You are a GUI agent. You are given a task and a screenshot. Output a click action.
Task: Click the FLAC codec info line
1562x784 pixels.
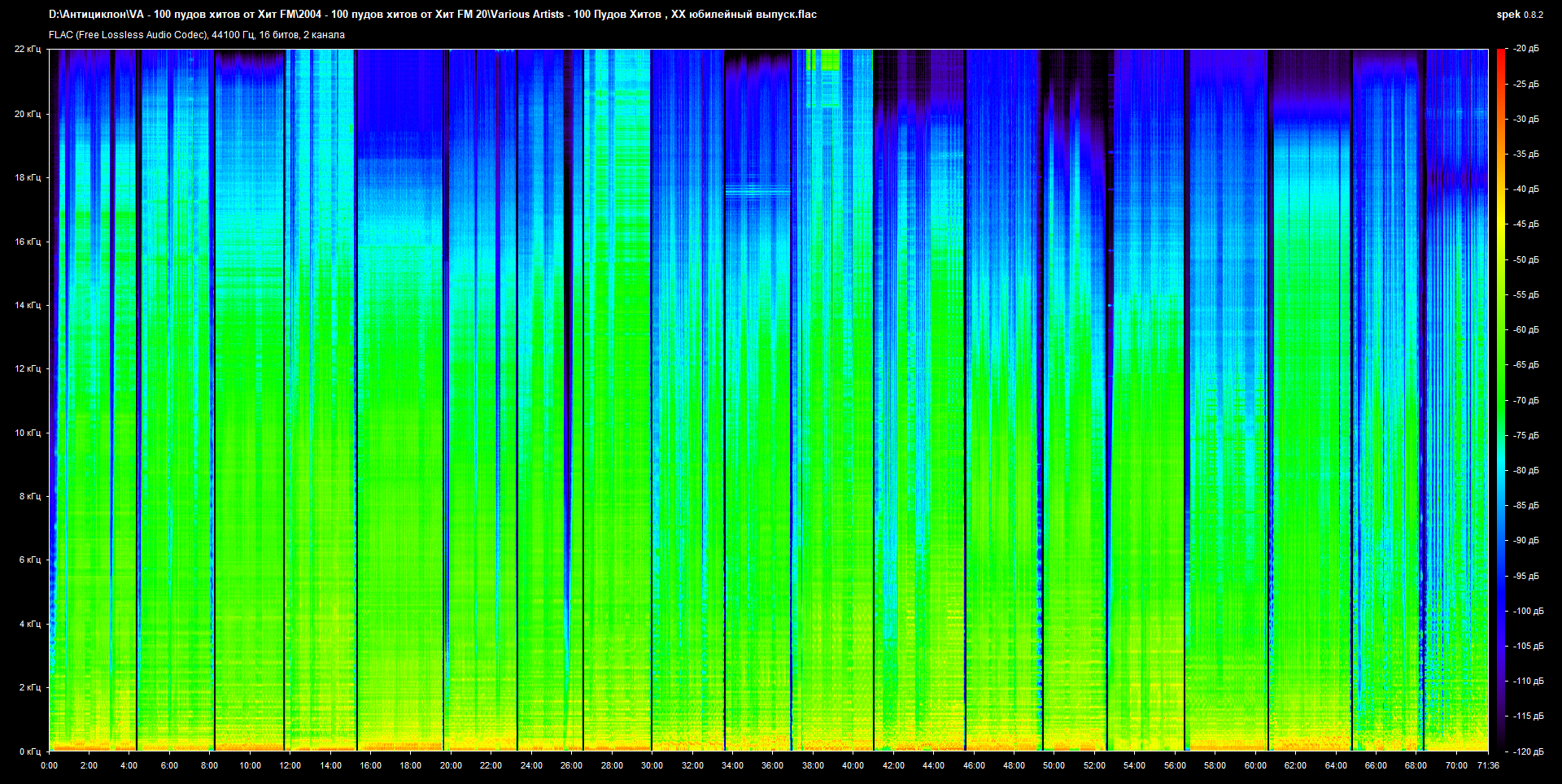pos(197,35)
